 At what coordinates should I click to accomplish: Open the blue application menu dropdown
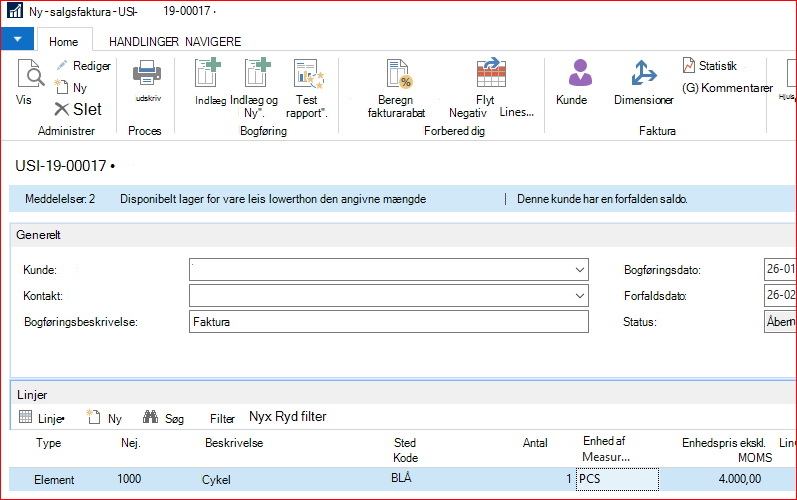tap(17, 39)
